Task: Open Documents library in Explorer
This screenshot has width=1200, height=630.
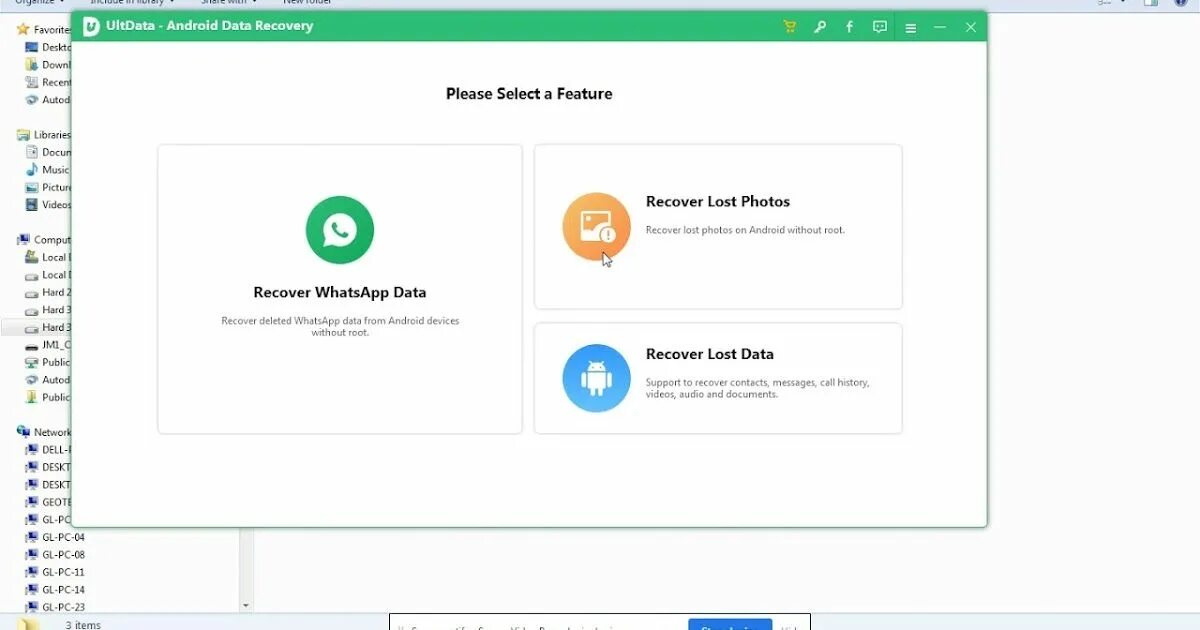Action: [x=48, y=152]
